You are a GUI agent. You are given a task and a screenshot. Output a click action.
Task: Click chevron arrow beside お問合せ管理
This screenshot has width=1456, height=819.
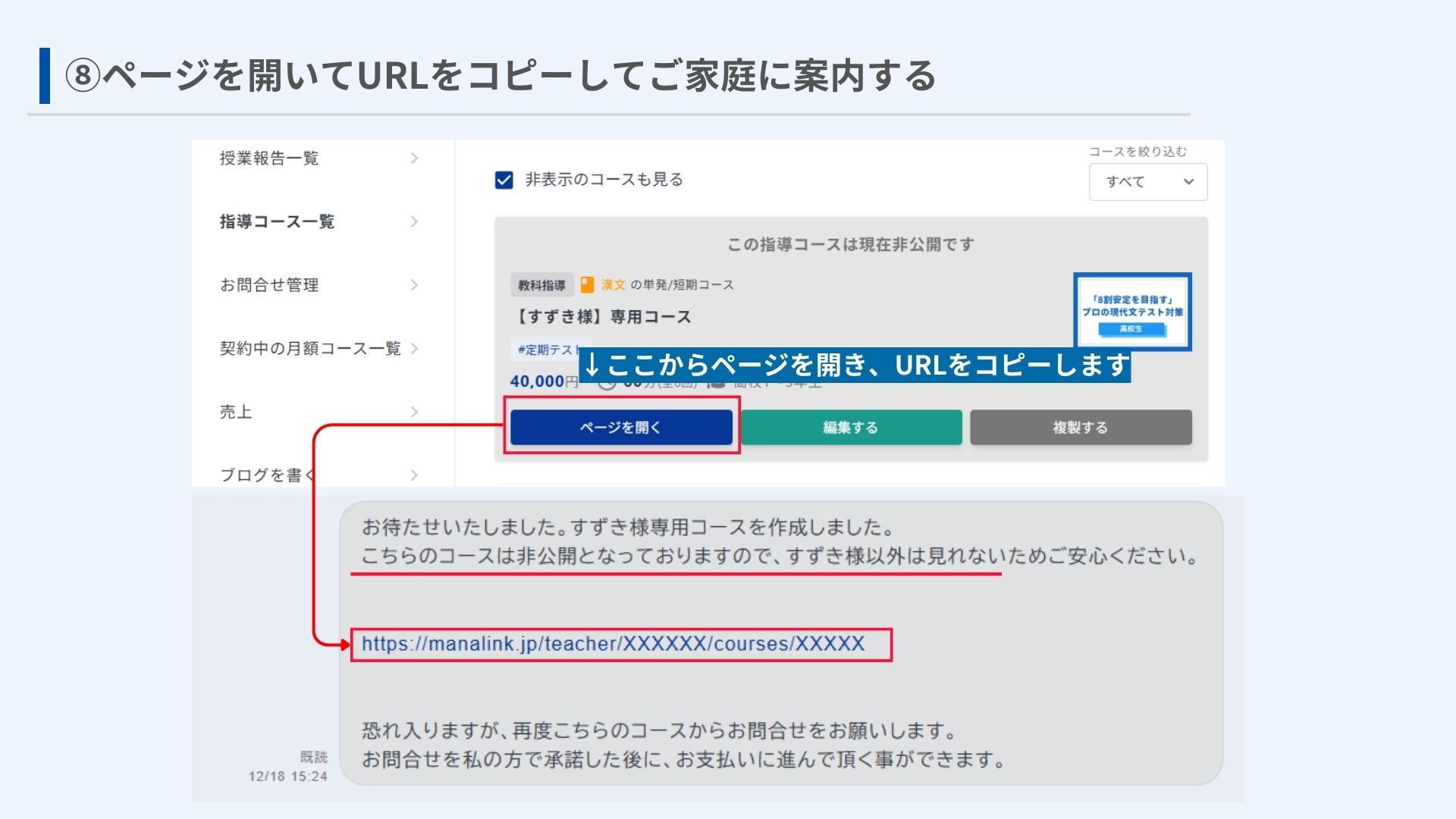(x=414, y=285)
